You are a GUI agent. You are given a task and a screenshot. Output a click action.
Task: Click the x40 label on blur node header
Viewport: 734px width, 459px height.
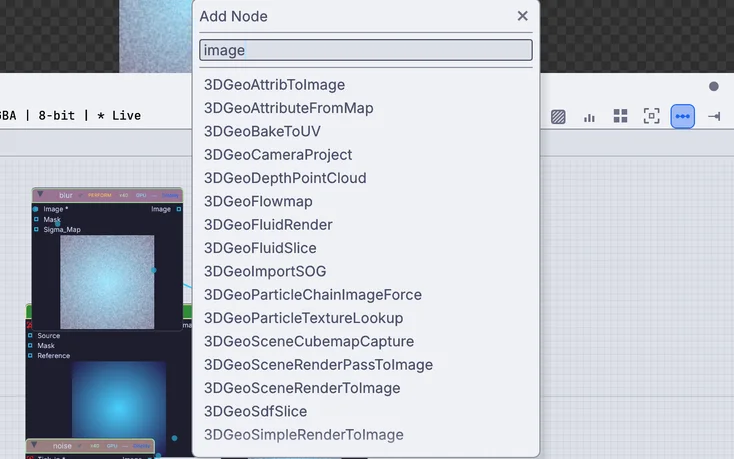(124, 196)
